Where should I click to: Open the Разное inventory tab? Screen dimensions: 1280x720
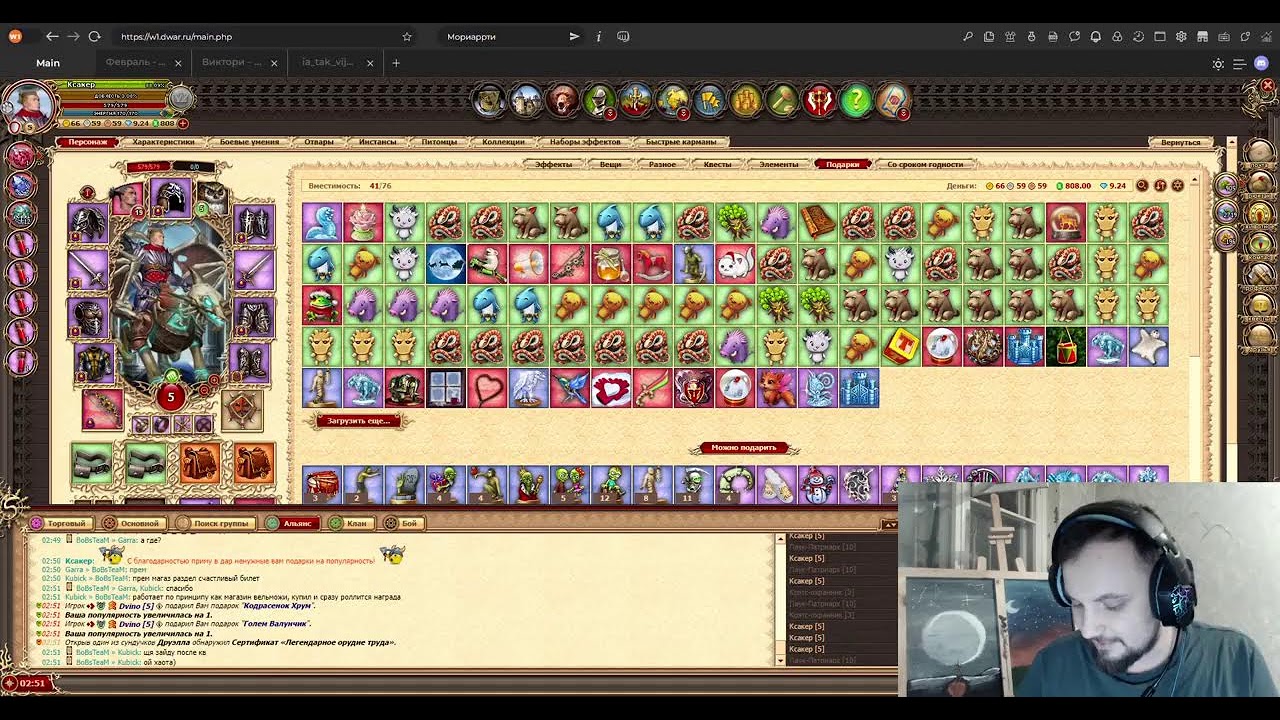[x=662, y=164]
